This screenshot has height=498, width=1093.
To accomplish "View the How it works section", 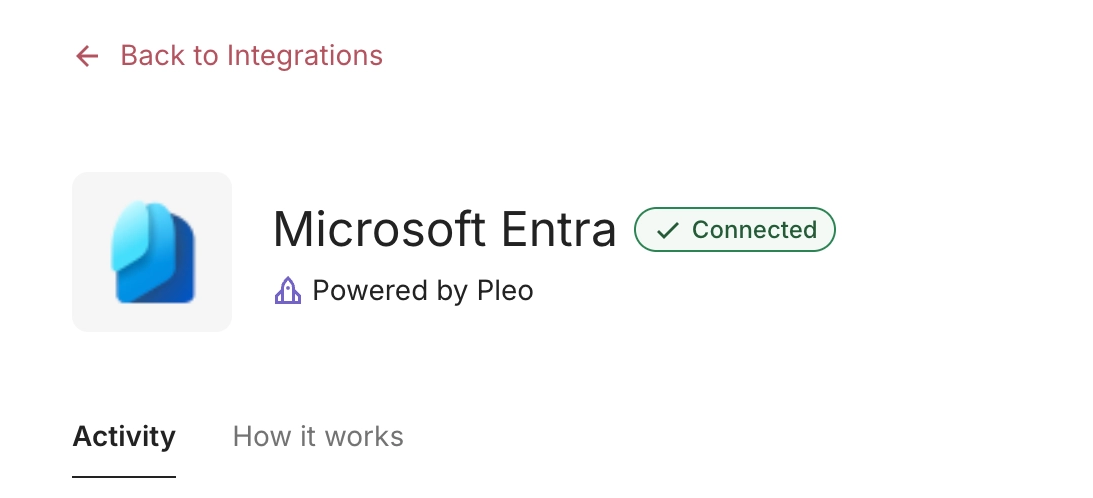I will click(318, 437).
